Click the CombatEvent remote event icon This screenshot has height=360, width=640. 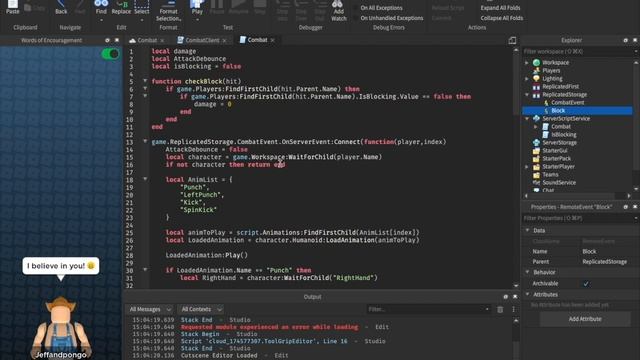coord(546,102)
